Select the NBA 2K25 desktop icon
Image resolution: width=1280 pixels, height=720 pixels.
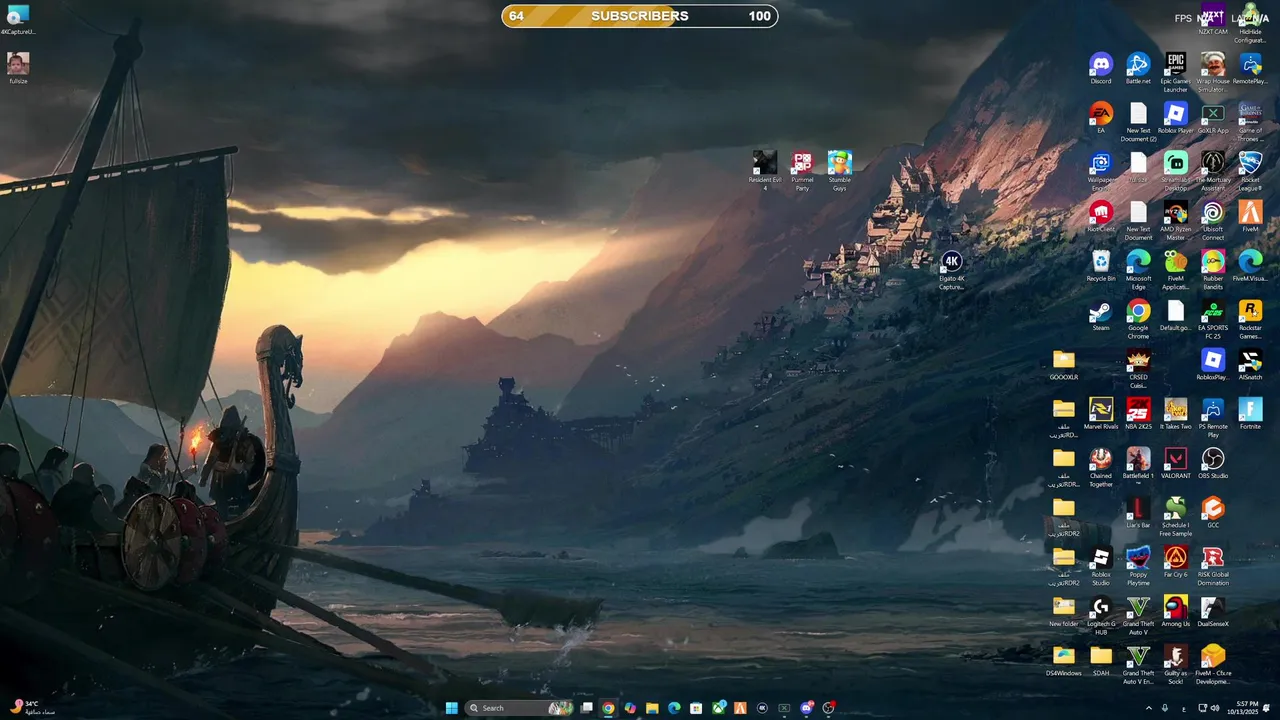[x=1138, y=414]
